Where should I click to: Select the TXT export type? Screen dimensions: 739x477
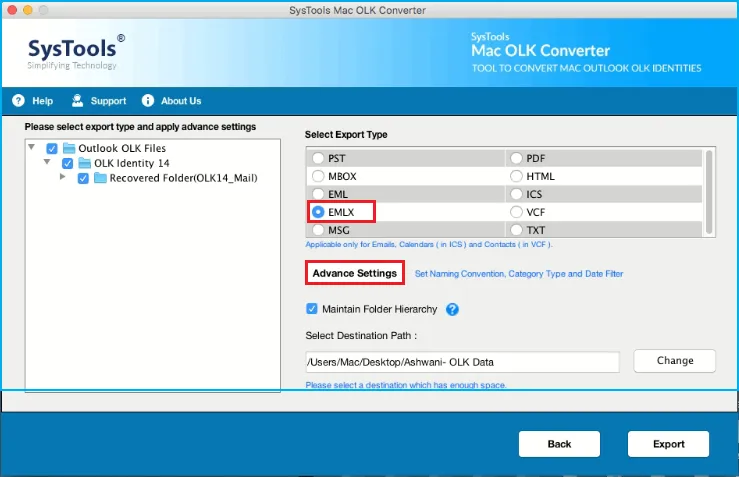click(517, 230)
